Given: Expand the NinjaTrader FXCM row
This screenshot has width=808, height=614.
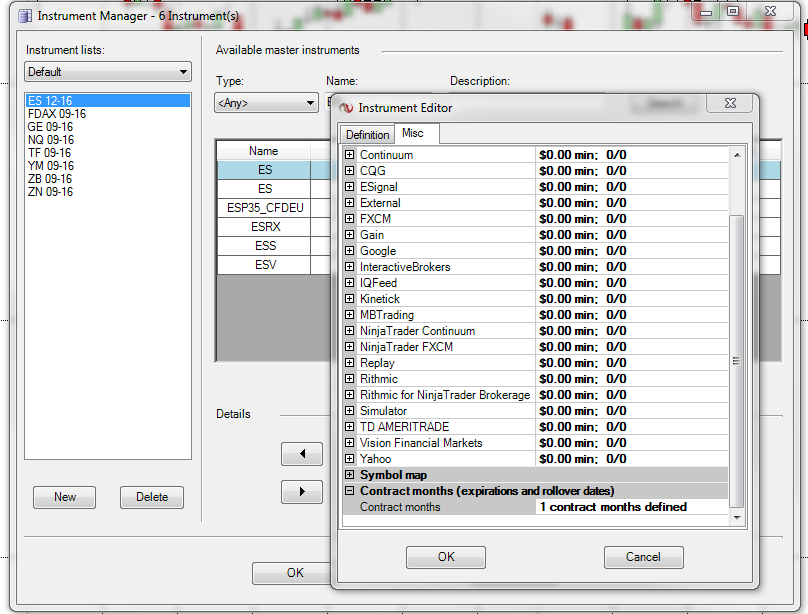Looking at the screenshot, I should pos(349,346).
